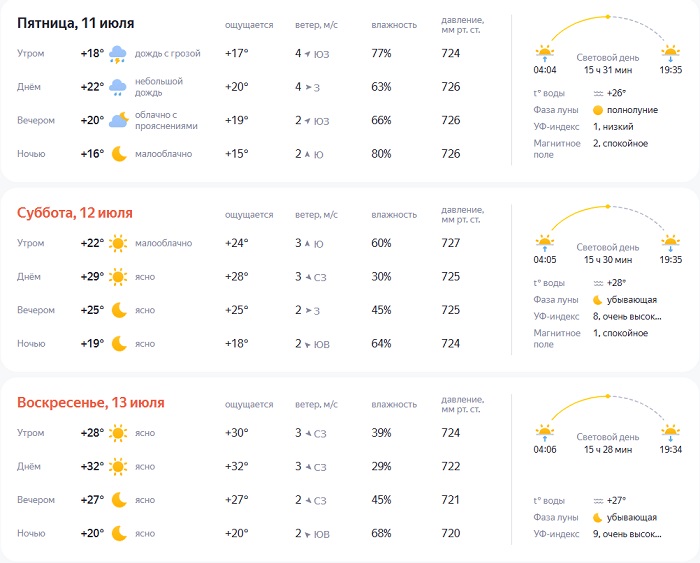
Task: Click the thunderstorm icon for Friday morning
Action: [118, 54]
